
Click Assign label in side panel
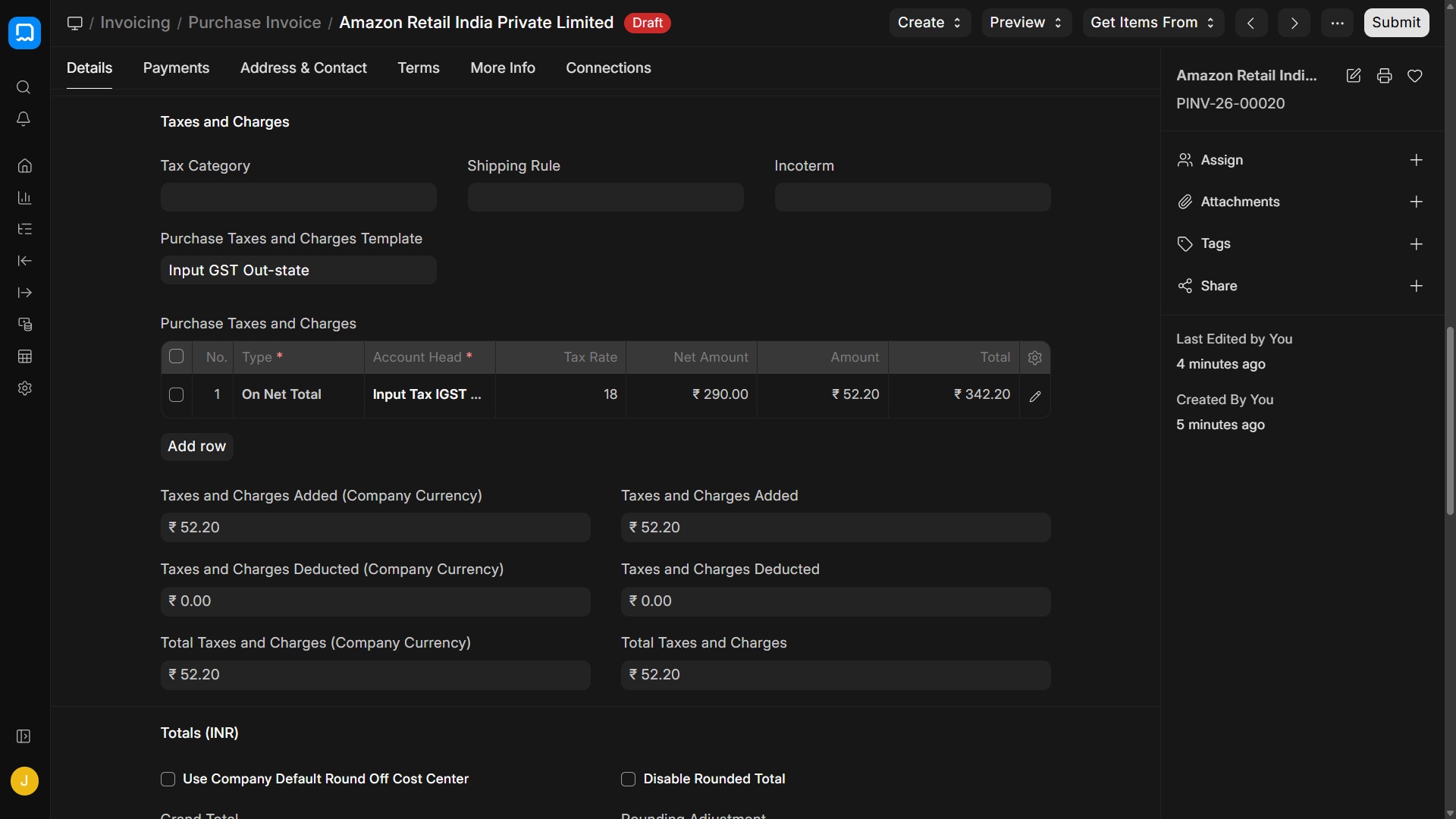click(x=1222, y=160)
